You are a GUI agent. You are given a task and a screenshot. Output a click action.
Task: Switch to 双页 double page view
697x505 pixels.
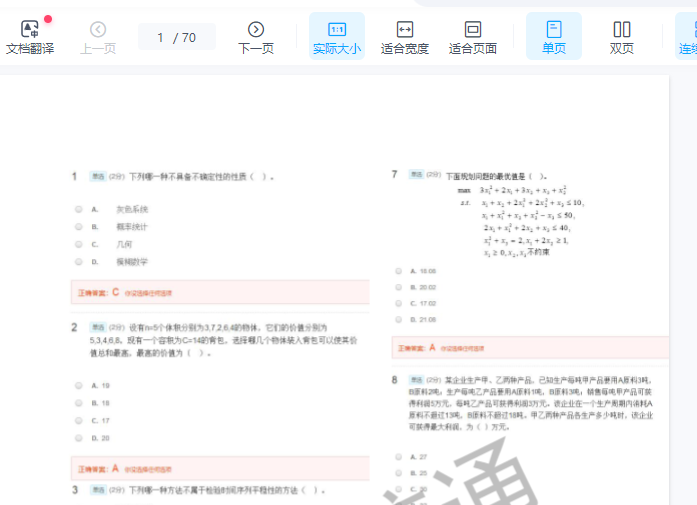coord(621,37)
